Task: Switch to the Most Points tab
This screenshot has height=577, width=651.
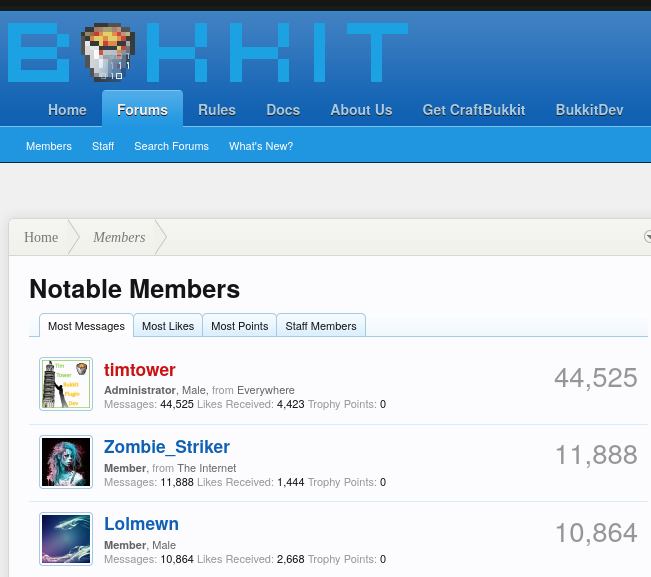Action: point(240,326)
